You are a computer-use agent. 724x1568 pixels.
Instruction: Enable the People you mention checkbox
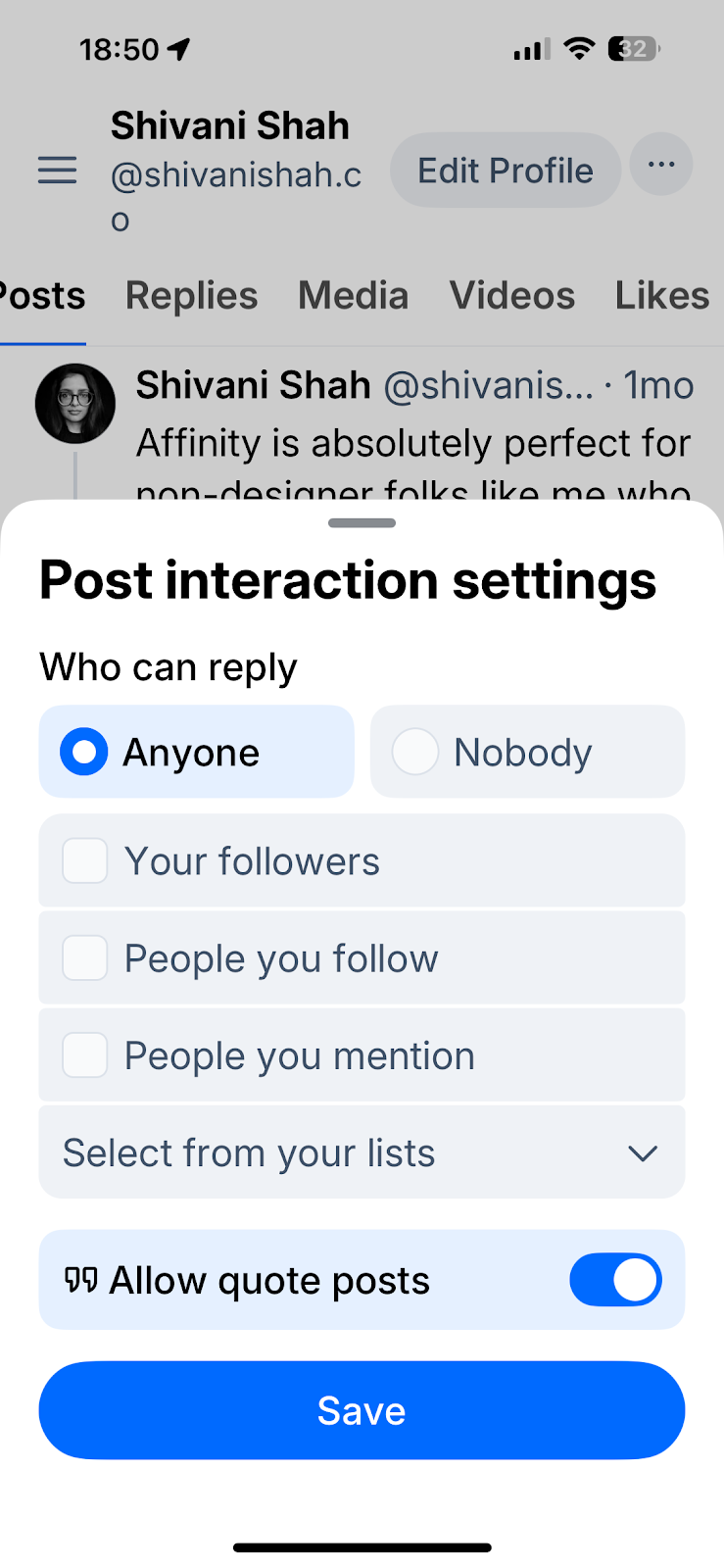coord(85,1055)
